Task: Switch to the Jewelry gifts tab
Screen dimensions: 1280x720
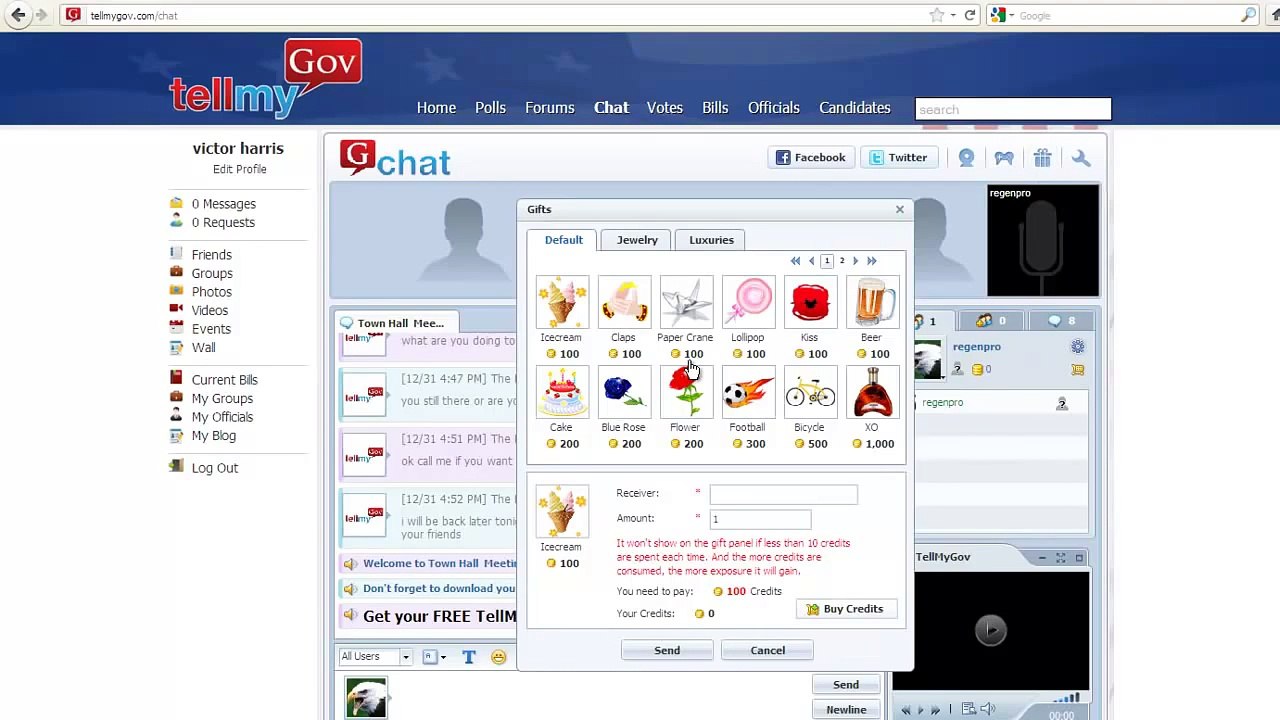Action: [637, 240]
